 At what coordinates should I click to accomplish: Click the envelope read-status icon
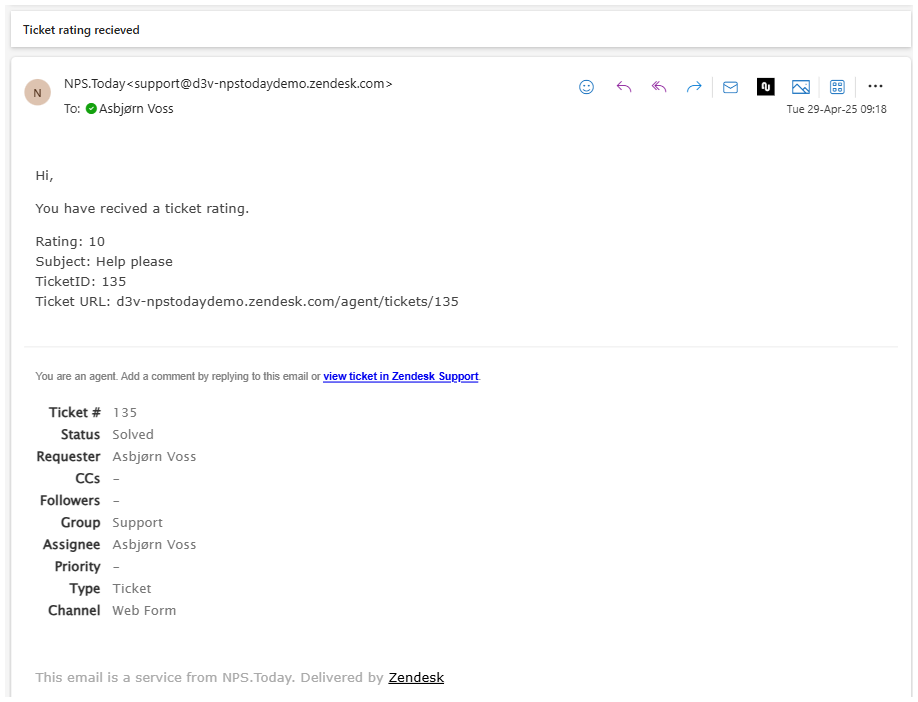pyautogui.click(x=729, y=87)
